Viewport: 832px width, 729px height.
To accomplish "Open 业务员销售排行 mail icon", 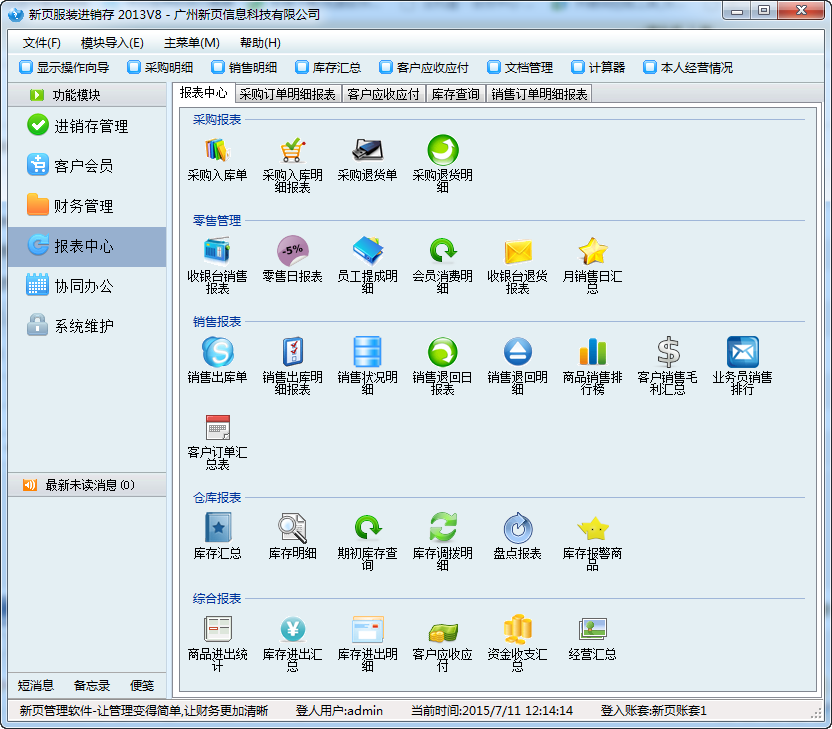I will (742, 352).
